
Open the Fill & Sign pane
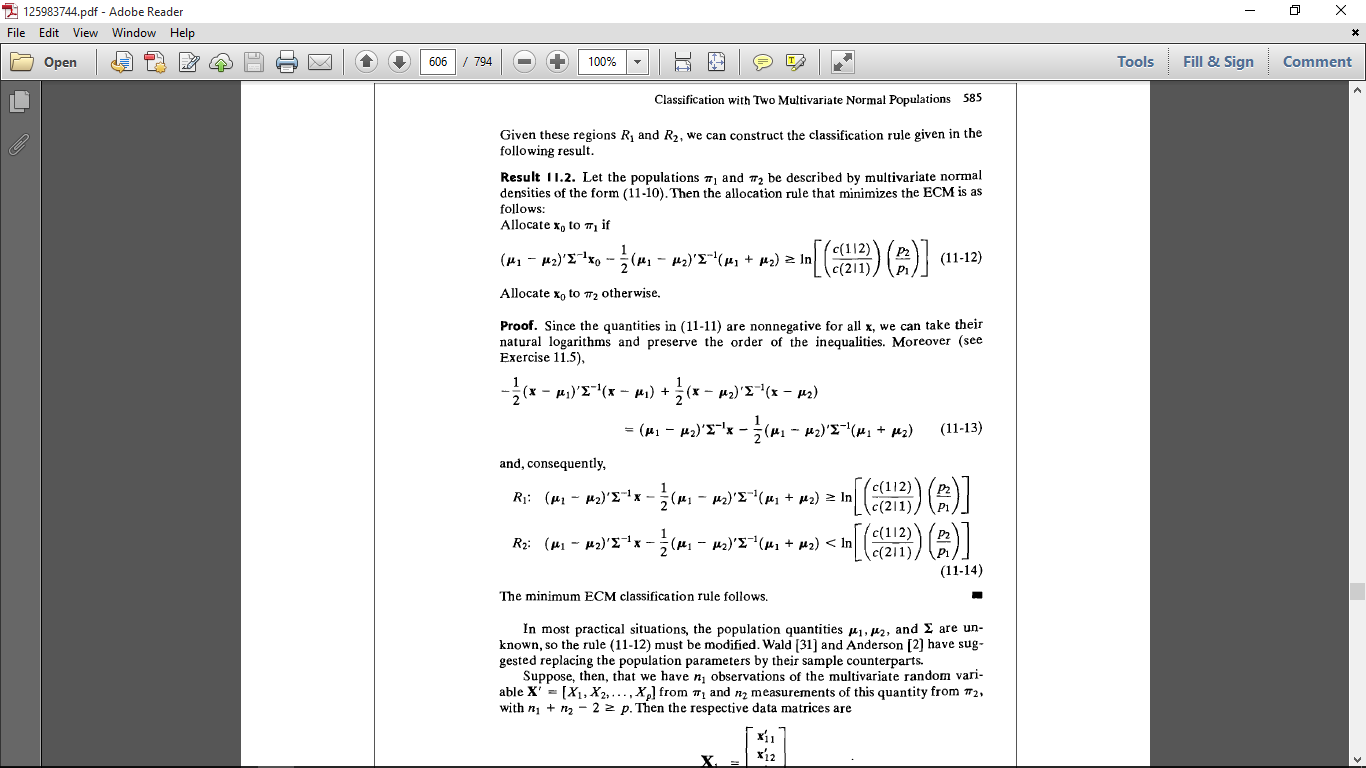coord(1218,62)
